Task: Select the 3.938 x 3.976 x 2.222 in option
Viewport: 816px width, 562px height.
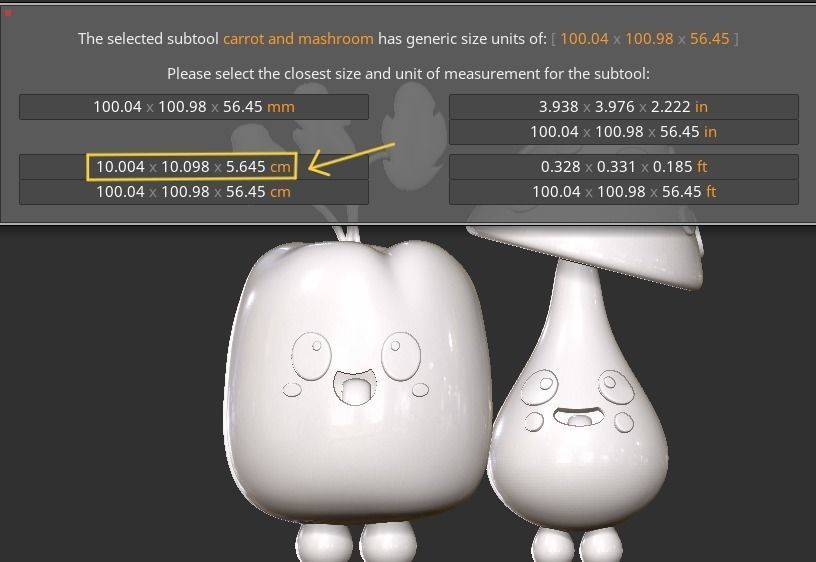Action: click(x=623, y=107)
